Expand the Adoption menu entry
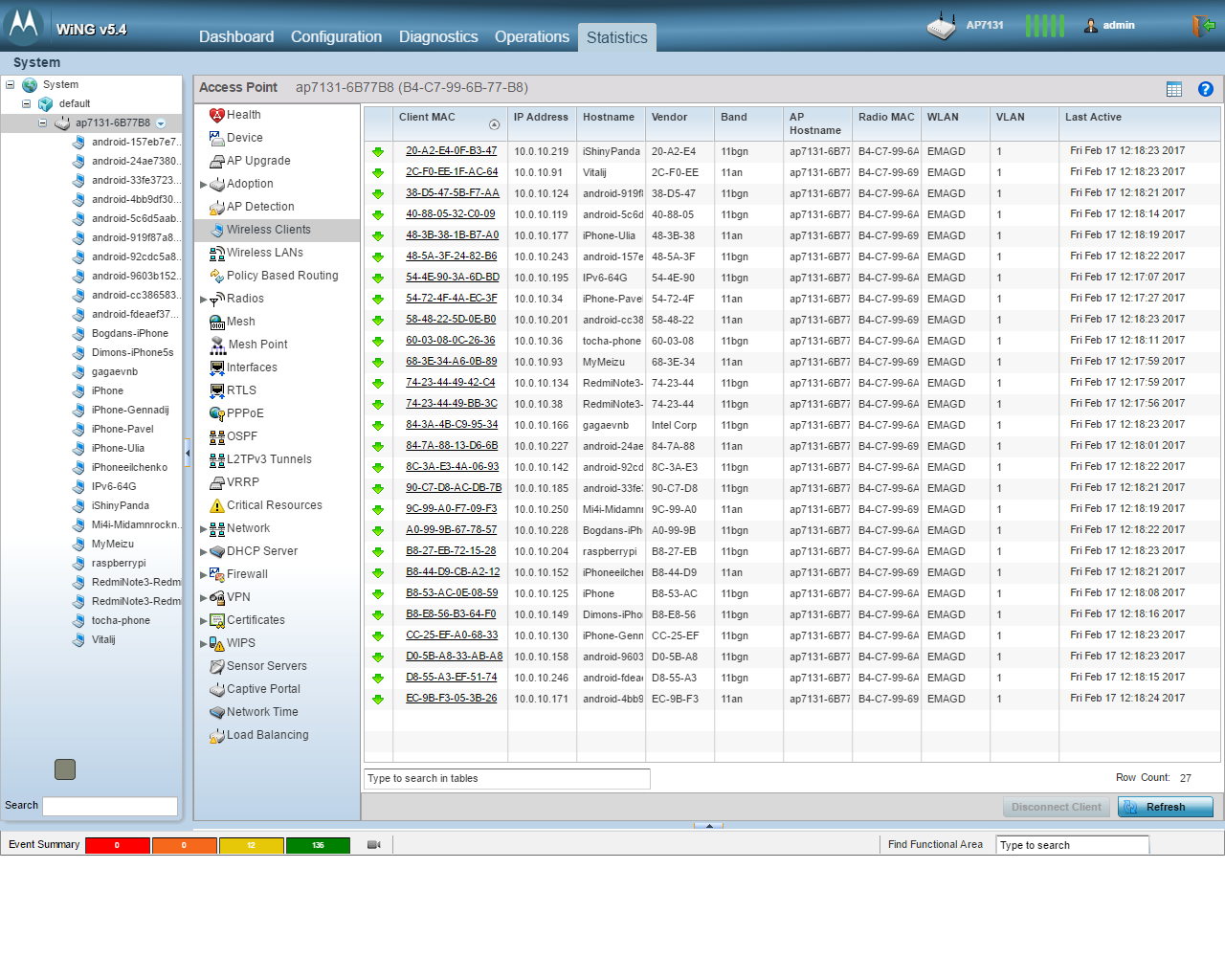Image resolution: width=1225 pixels, height=980 pixels. coord(203,185)
